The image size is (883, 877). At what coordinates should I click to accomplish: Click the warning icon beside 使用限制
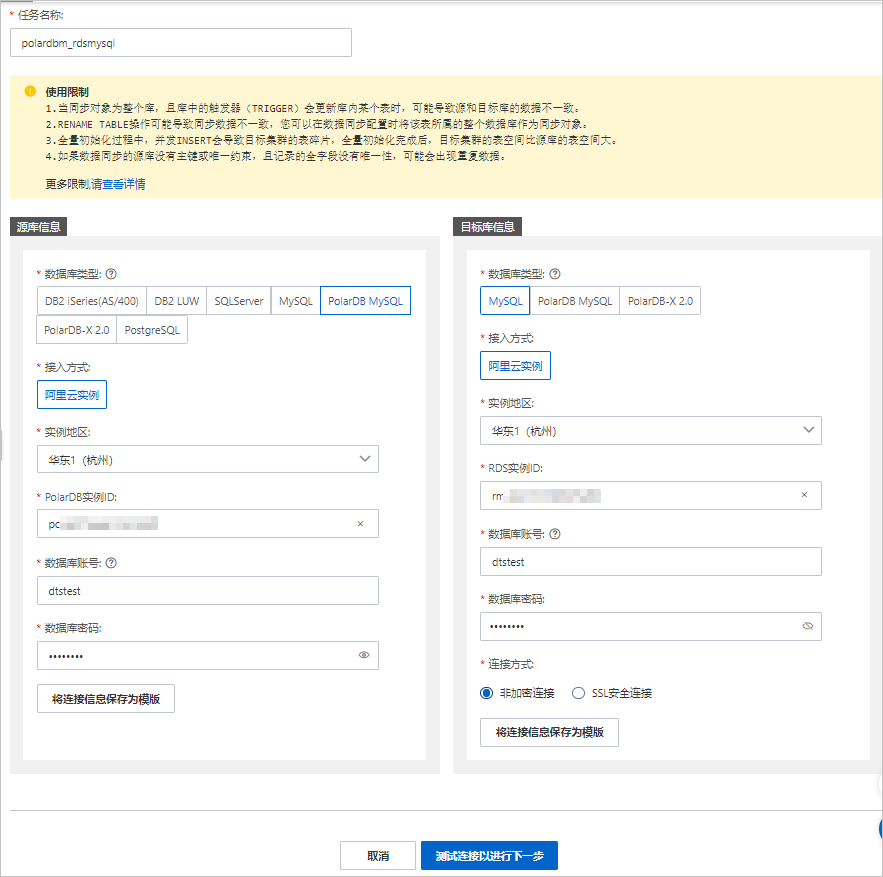[30, 91]
